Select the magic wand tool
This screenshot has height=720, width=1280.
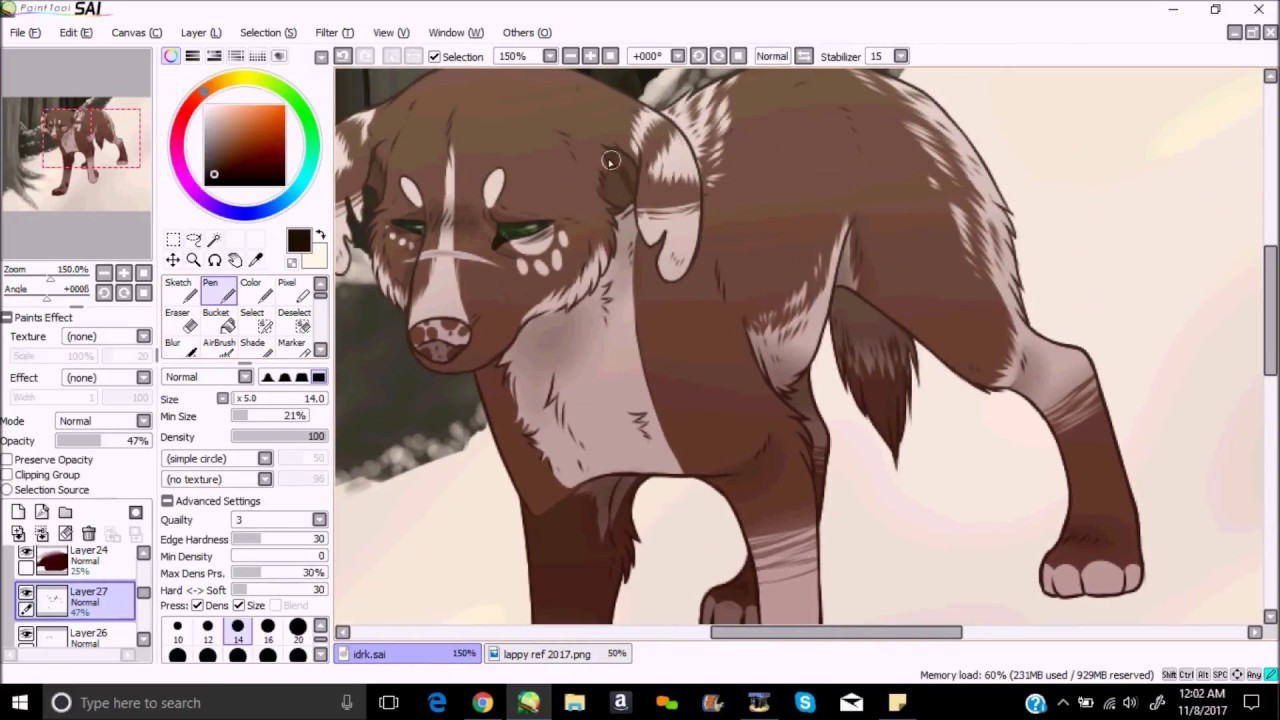coord(214,239)
